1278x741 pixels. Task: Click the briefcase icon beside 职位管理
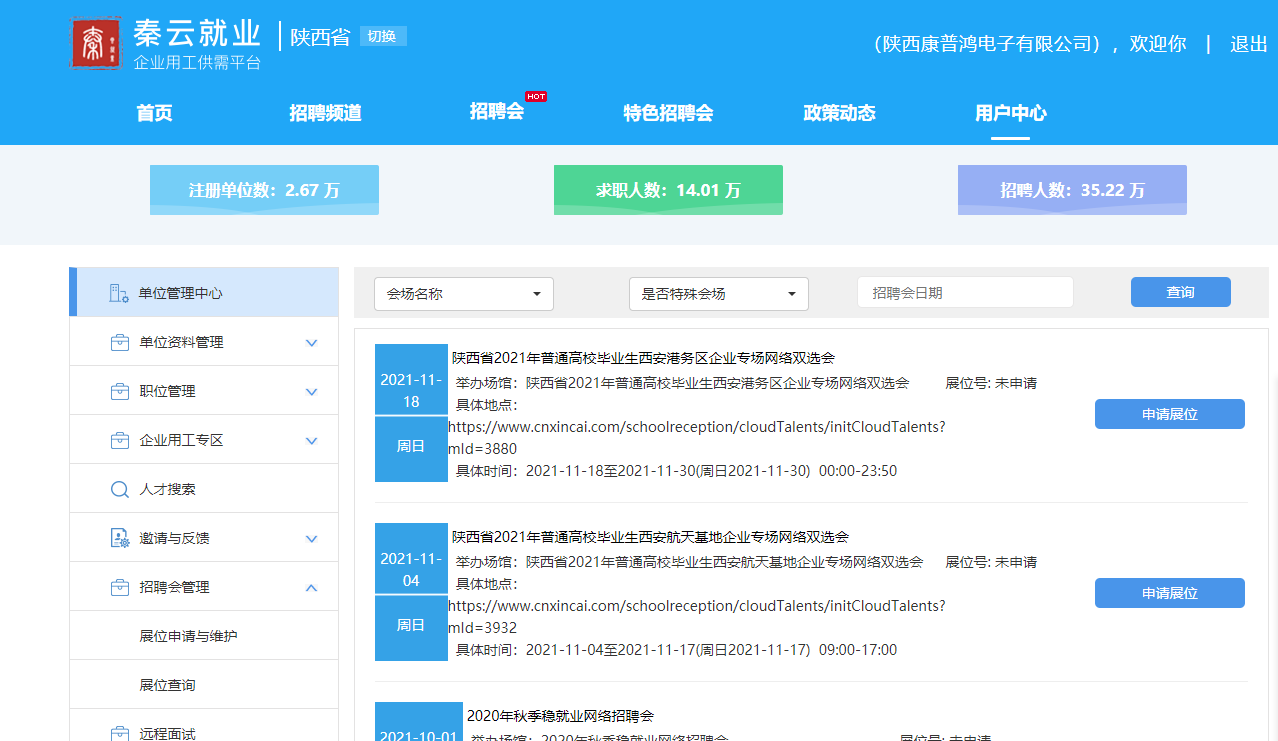[x=120, y=391]
